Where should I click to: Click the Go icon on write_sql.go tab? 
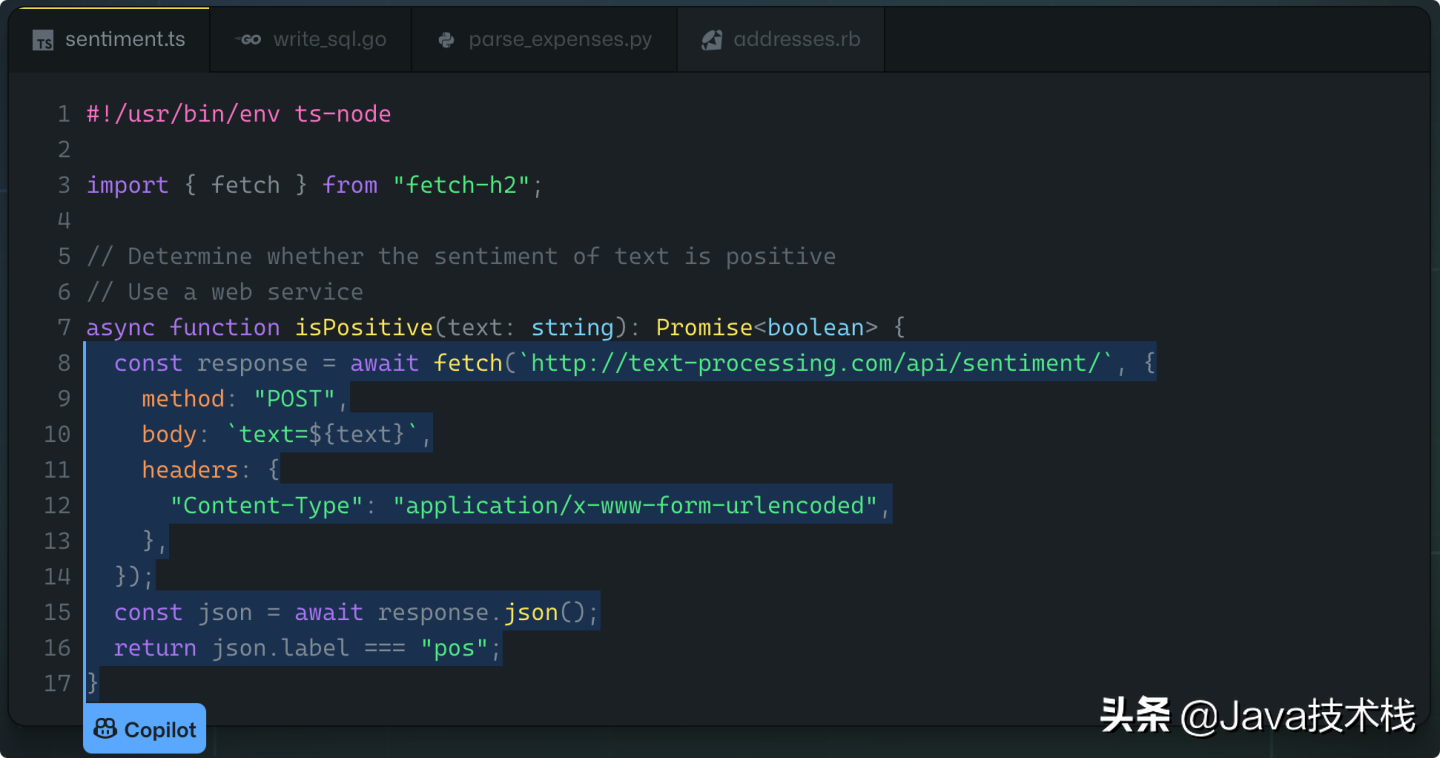coord(248,40)
